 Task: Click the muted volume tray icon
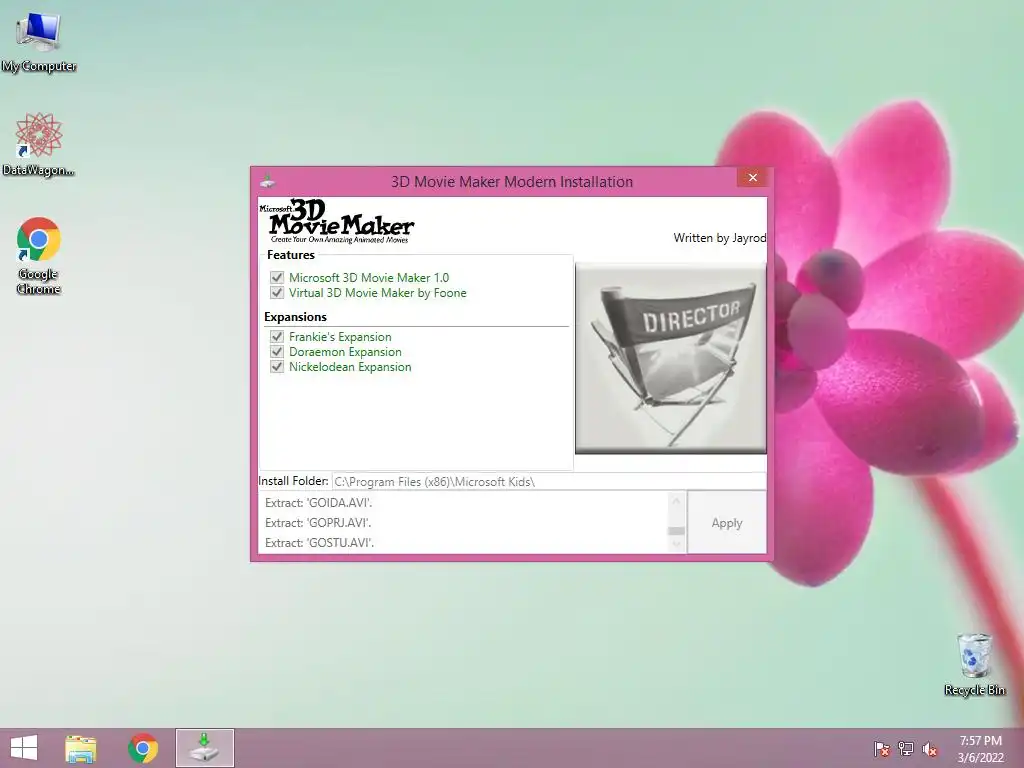(x=930, y=749)
